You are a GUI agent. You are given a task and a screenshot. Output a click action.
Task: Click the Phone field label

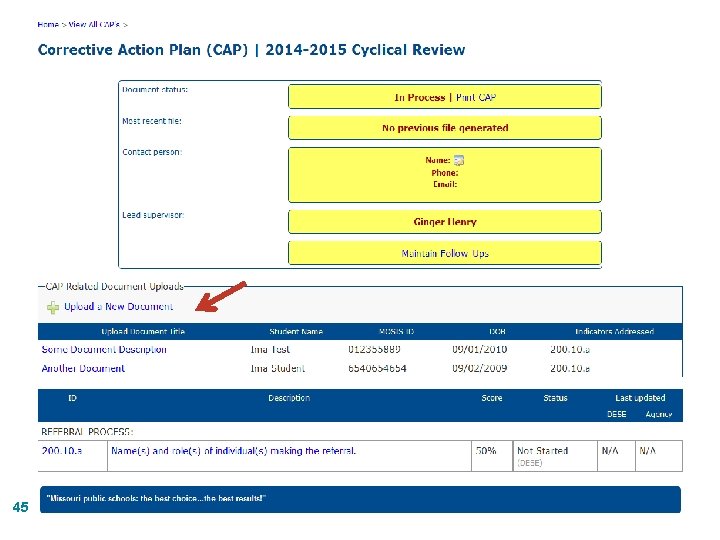[444, 173]
